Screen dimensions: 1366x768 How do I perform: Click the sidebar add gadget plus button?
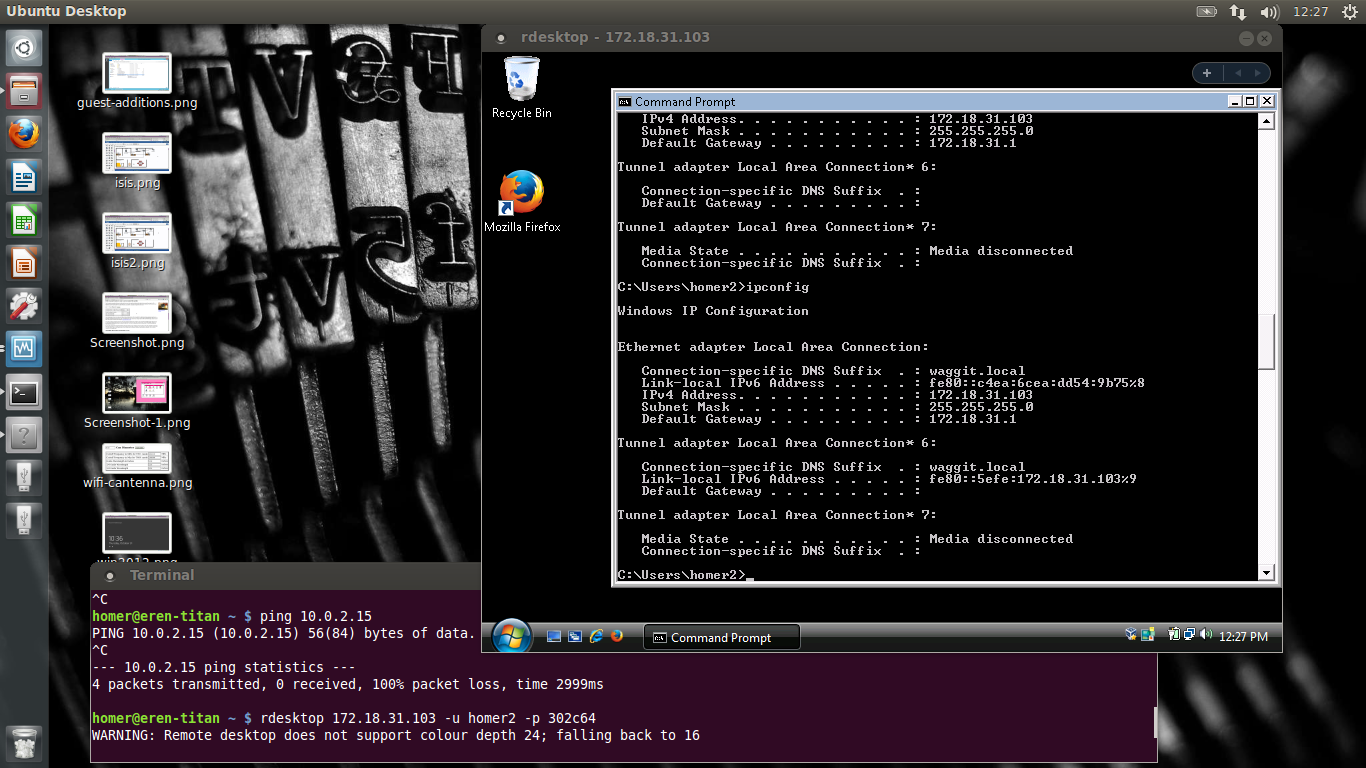click(x=1207, y=73)
